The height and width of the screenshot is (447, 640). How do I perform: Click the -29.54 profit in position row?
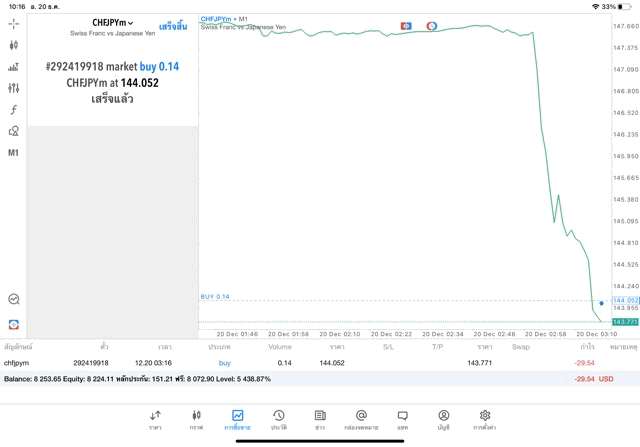[584, 363]
